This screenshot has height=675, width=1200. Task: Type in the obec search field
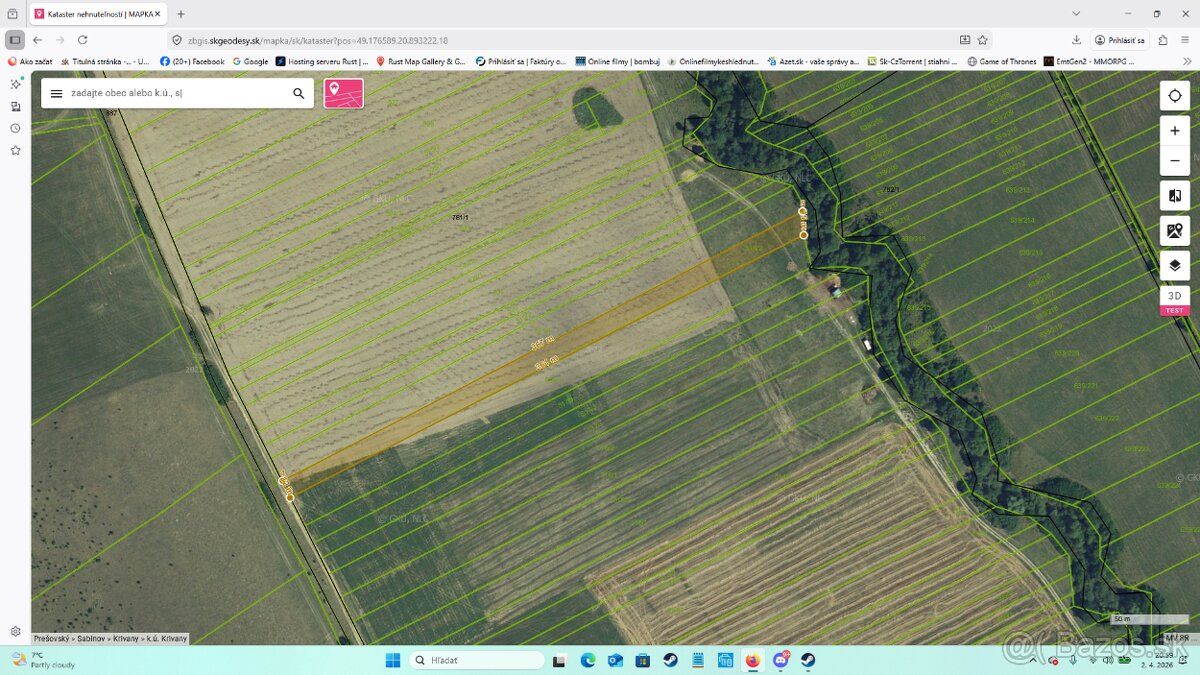(176, 93)
